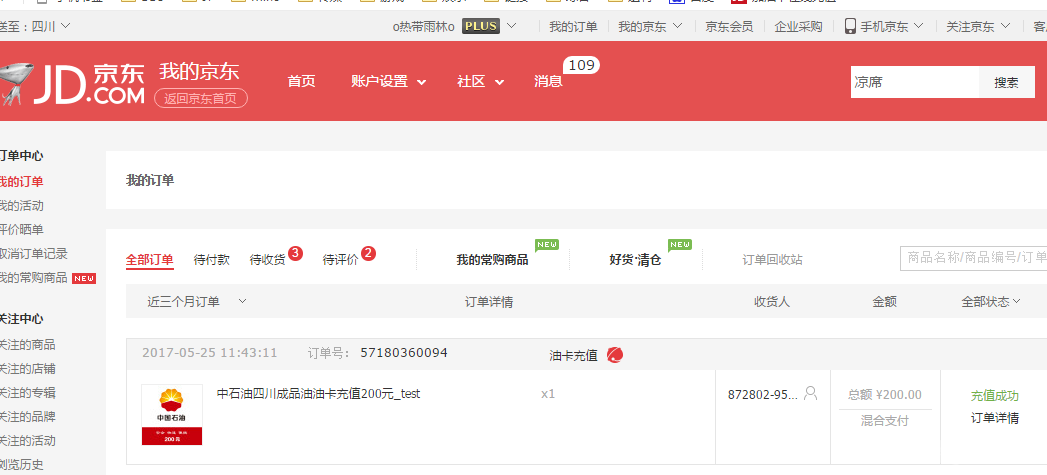Expand the 送至：四川 location dropdown
The image size is (1047, 475).
(x=35, y=26)
